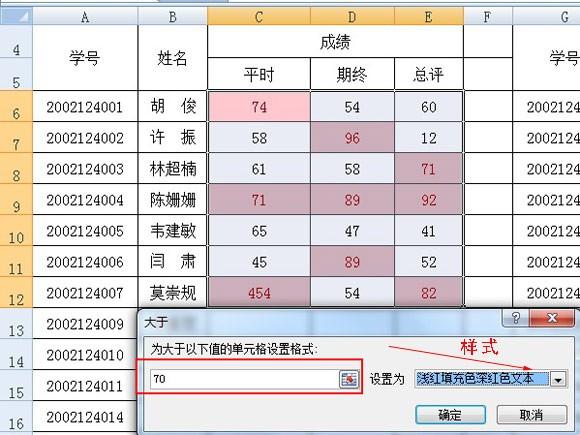Screen dimensions: 580x435
Task: Select column B header
Action: pos(173,17)
